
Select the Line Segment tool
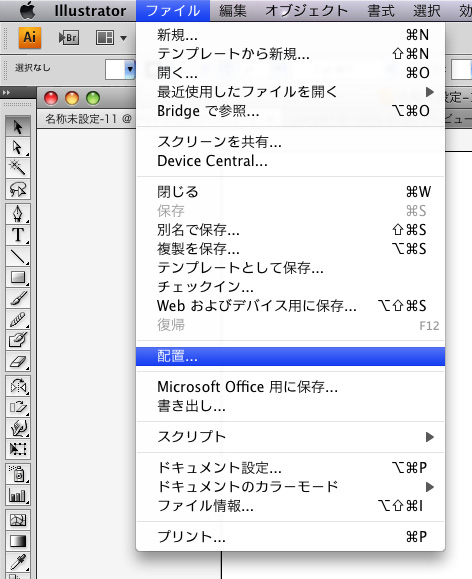tap(18, 256)
